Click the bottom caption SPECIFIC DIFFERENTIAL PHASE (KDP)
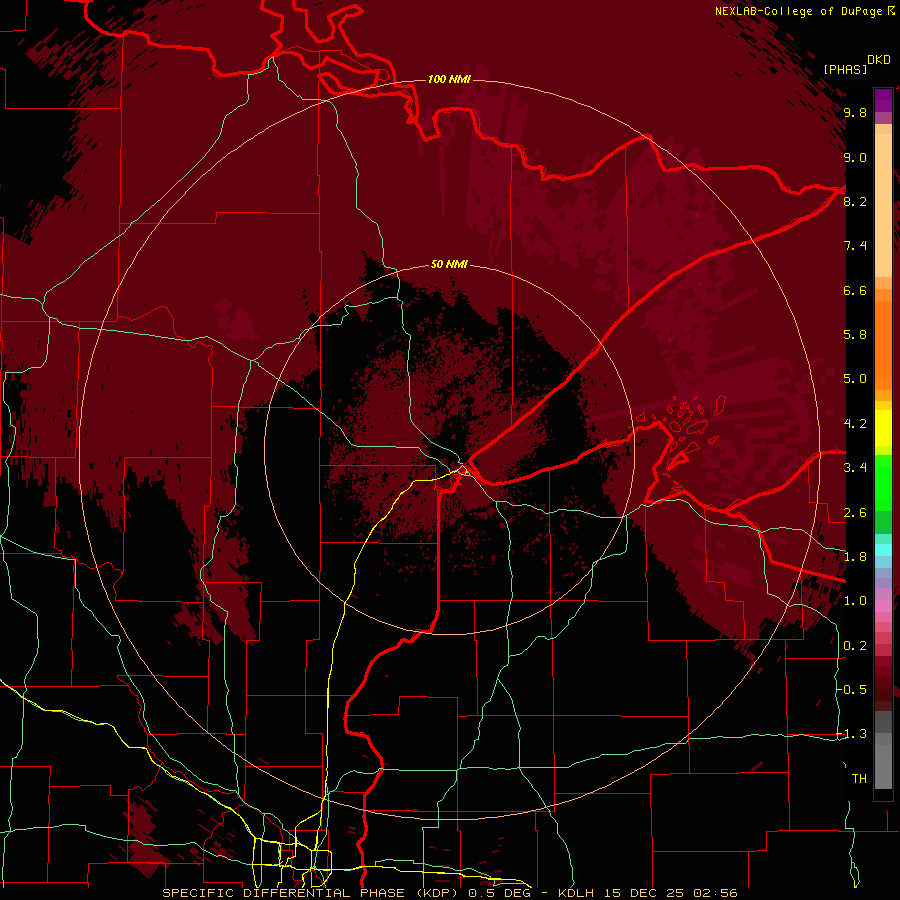Screen dimensions: 900x900 tap(310, 893)
